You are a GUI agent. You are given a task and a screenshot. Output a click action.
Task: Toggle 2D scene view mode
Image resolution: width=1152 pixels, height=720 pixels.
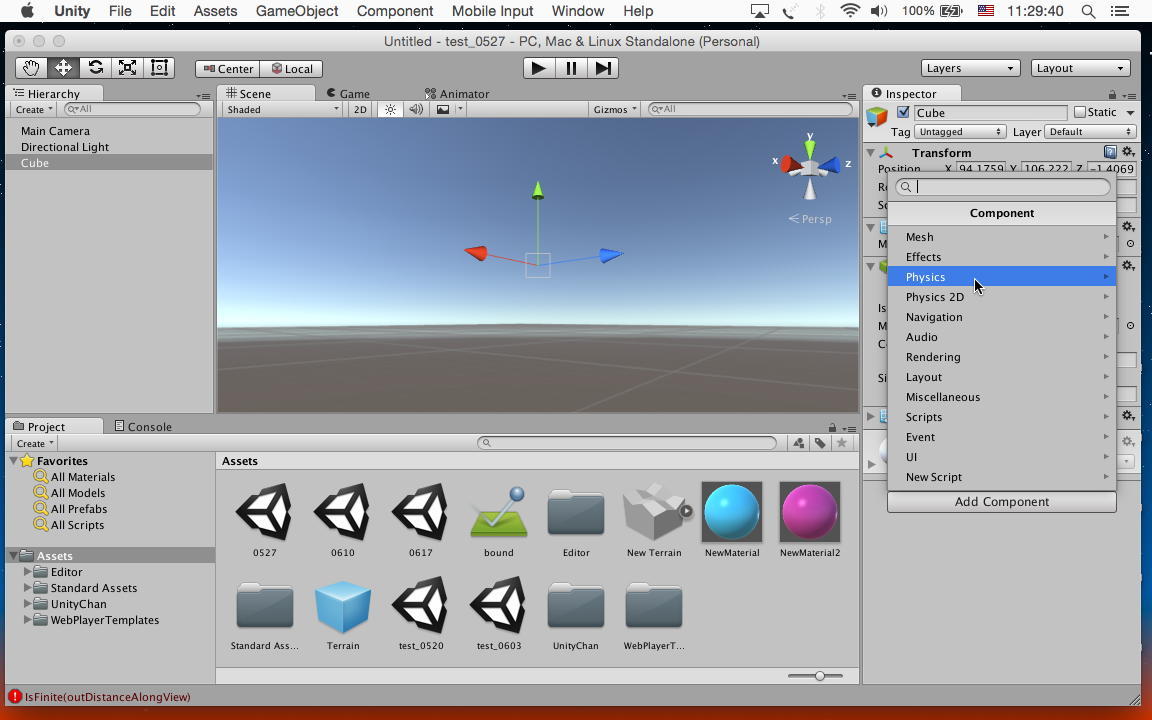[x=360, y=110]
